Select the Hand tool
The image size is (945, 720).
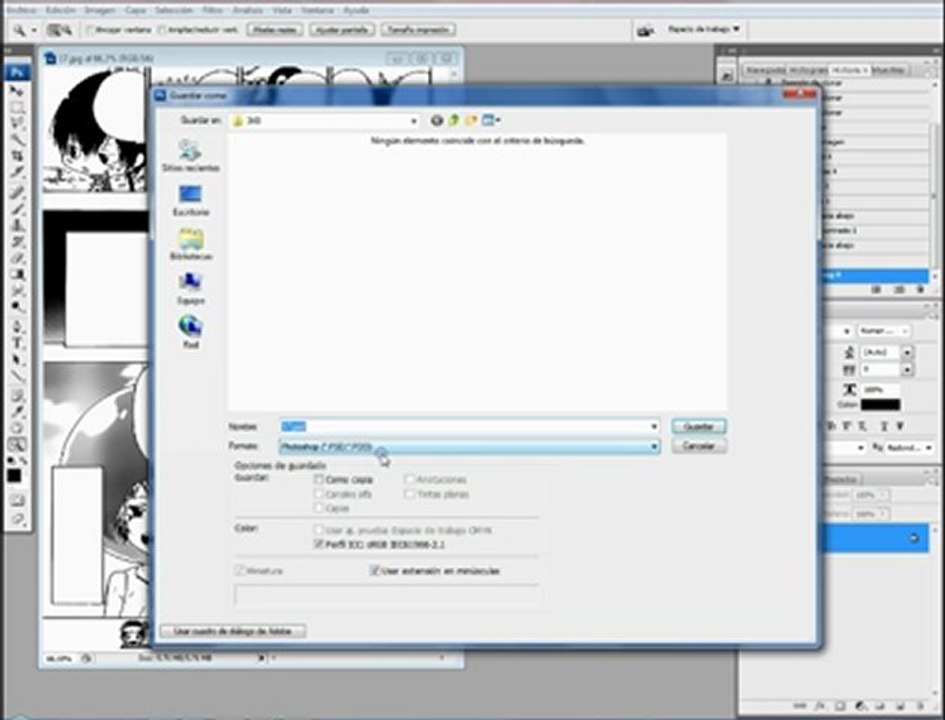click(x=17, y=428)
